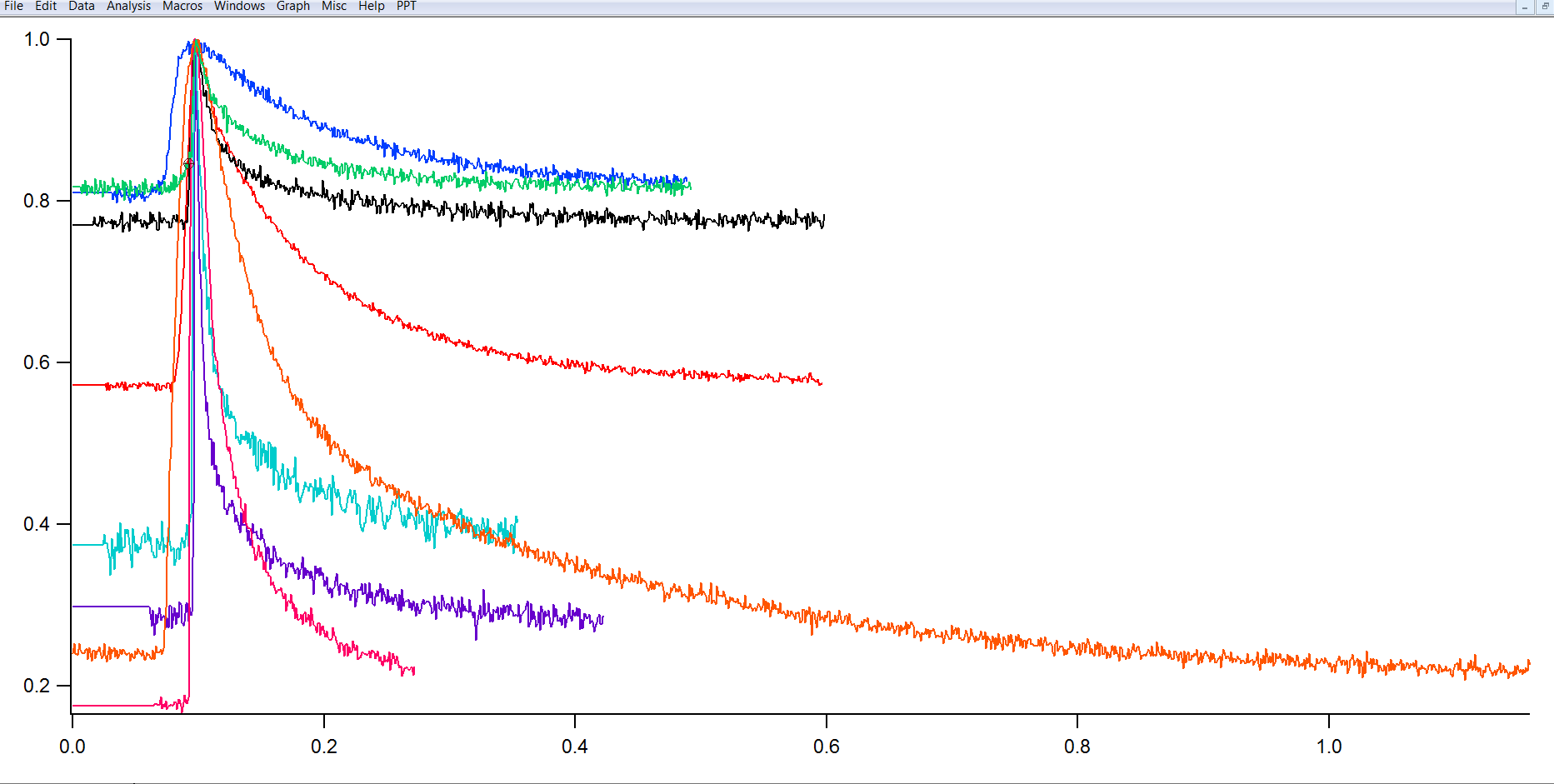Click the vertical axis labels

37,362
